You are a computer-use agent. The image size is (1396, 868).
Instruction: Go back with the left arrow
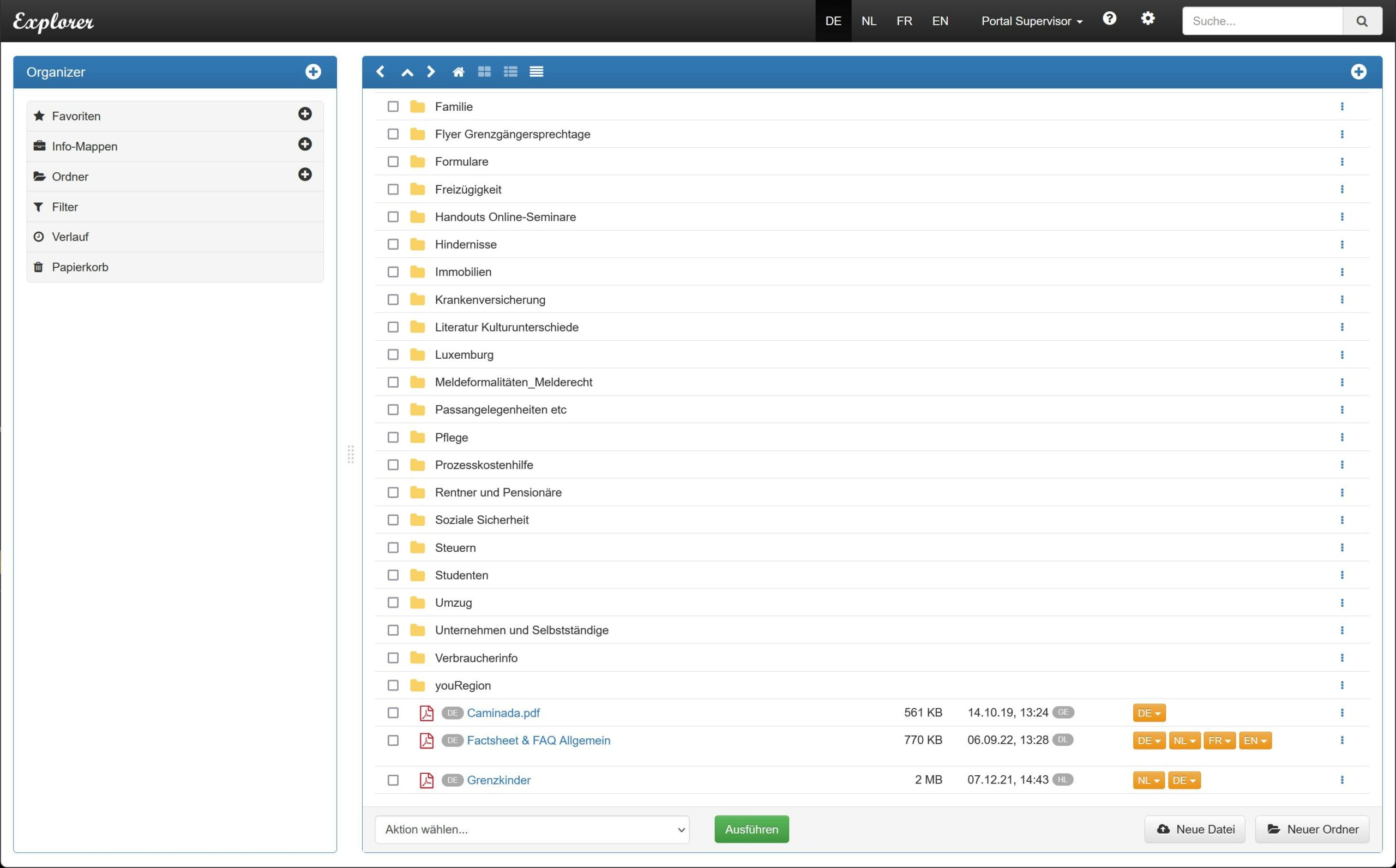(x=380, y=72)
